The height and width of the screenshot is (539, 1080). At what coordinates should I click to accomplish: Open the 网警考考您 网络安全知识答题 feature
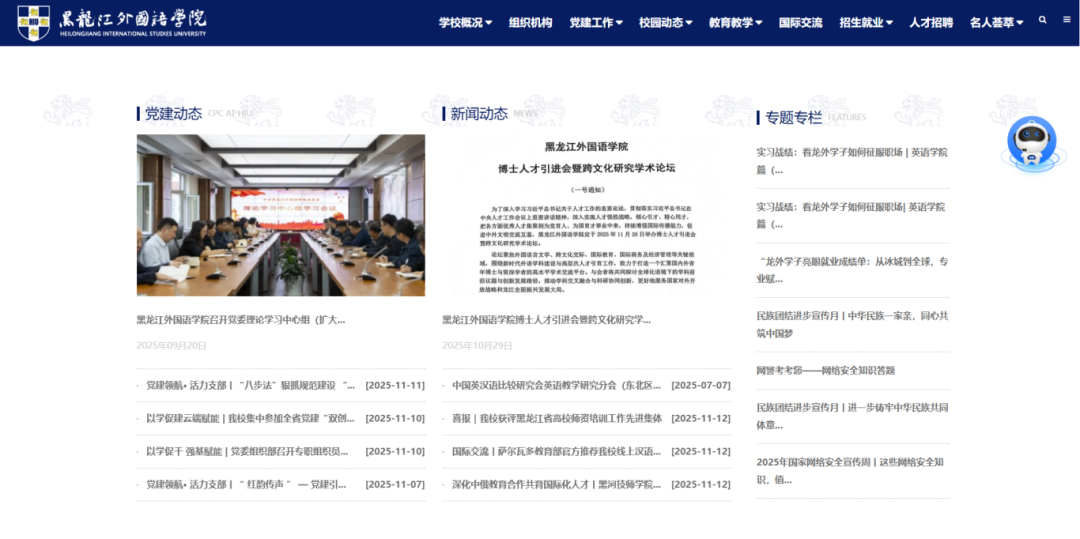coord(826,370)
